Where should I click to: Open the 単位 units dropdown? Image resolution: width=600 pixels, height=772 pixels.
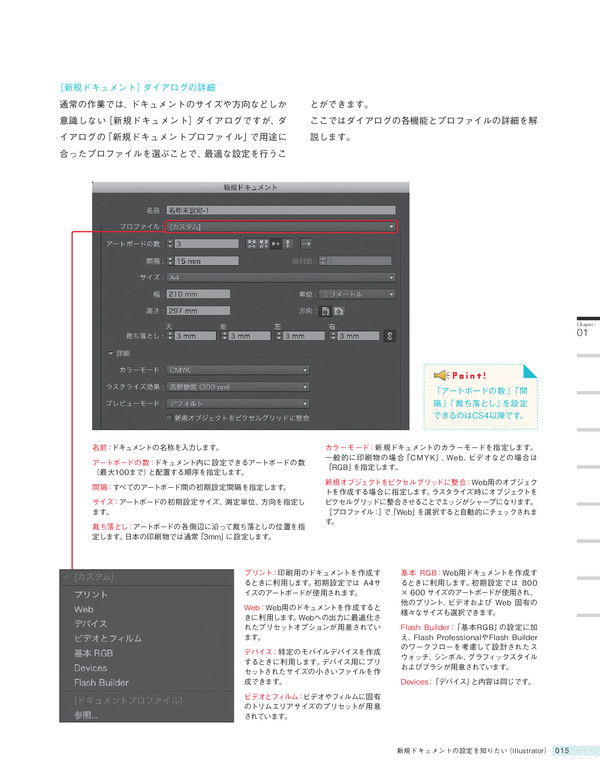[x=356, y=294]
